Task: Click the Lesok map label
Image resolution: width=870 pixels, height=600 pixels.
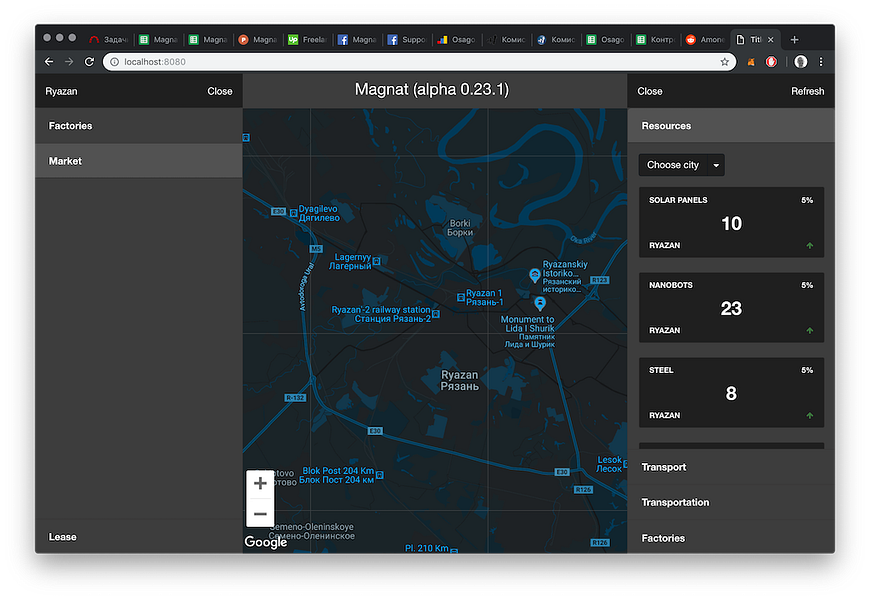Action: 609,464
